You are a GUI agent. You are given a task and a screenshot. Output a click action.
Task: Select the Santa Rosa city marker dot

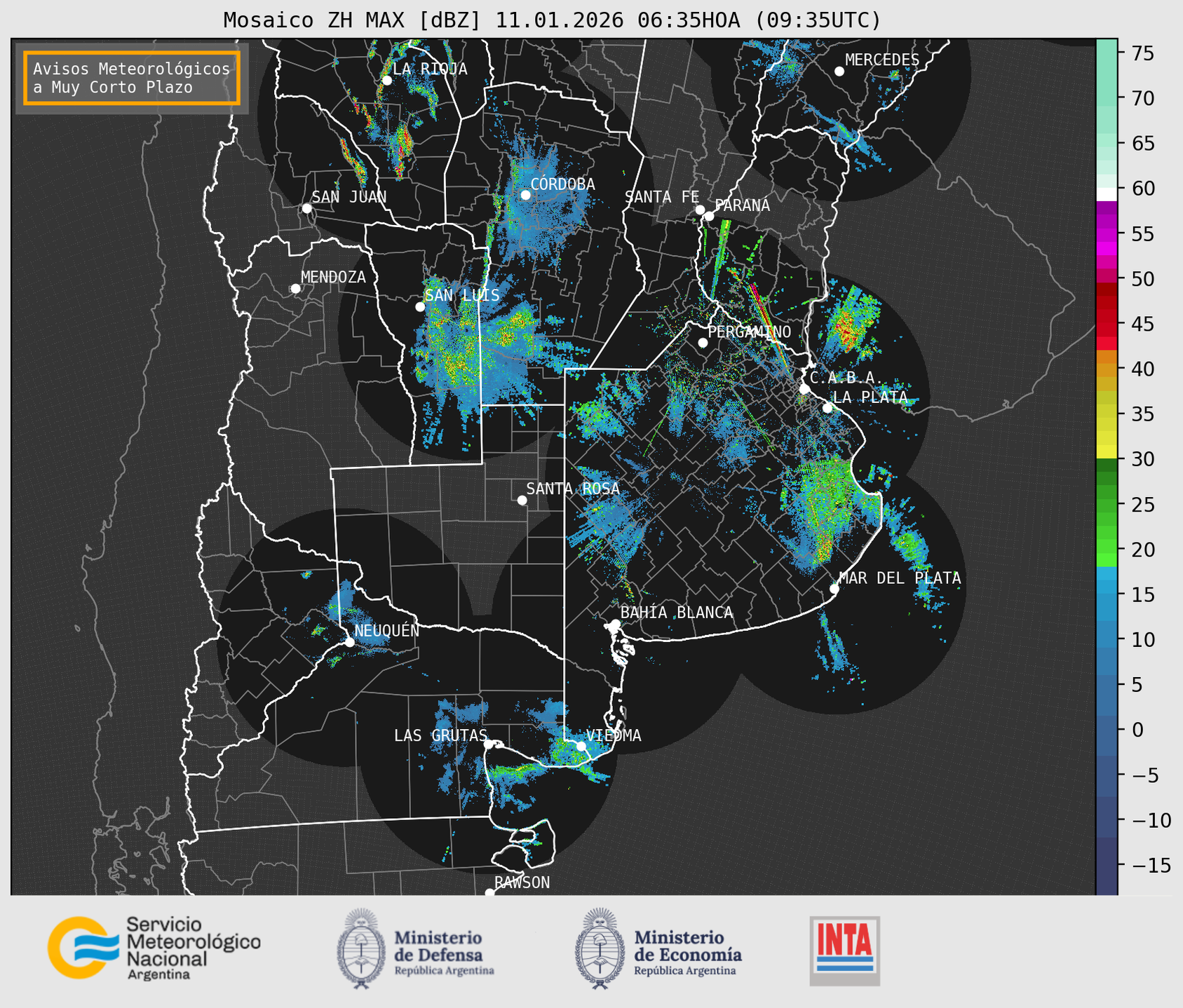[x=522, y=500]
